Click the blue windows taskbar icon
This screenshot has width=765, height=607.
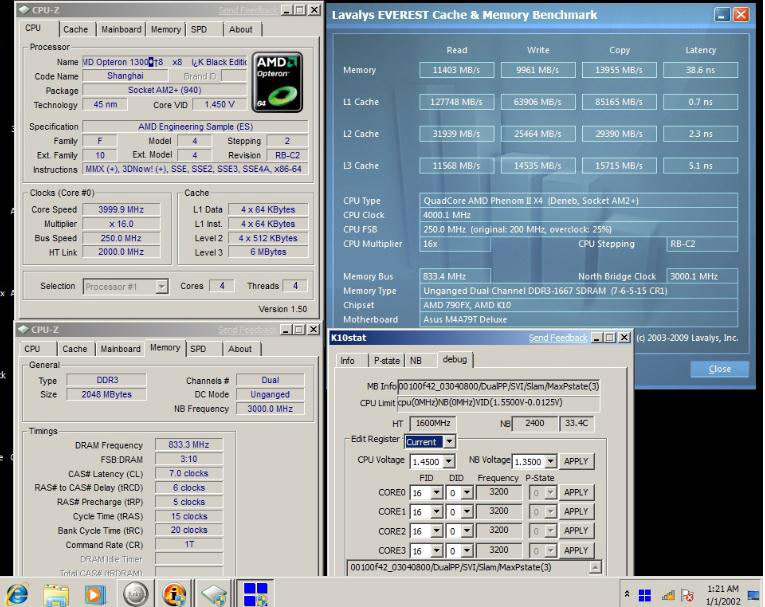coord(256,593)
